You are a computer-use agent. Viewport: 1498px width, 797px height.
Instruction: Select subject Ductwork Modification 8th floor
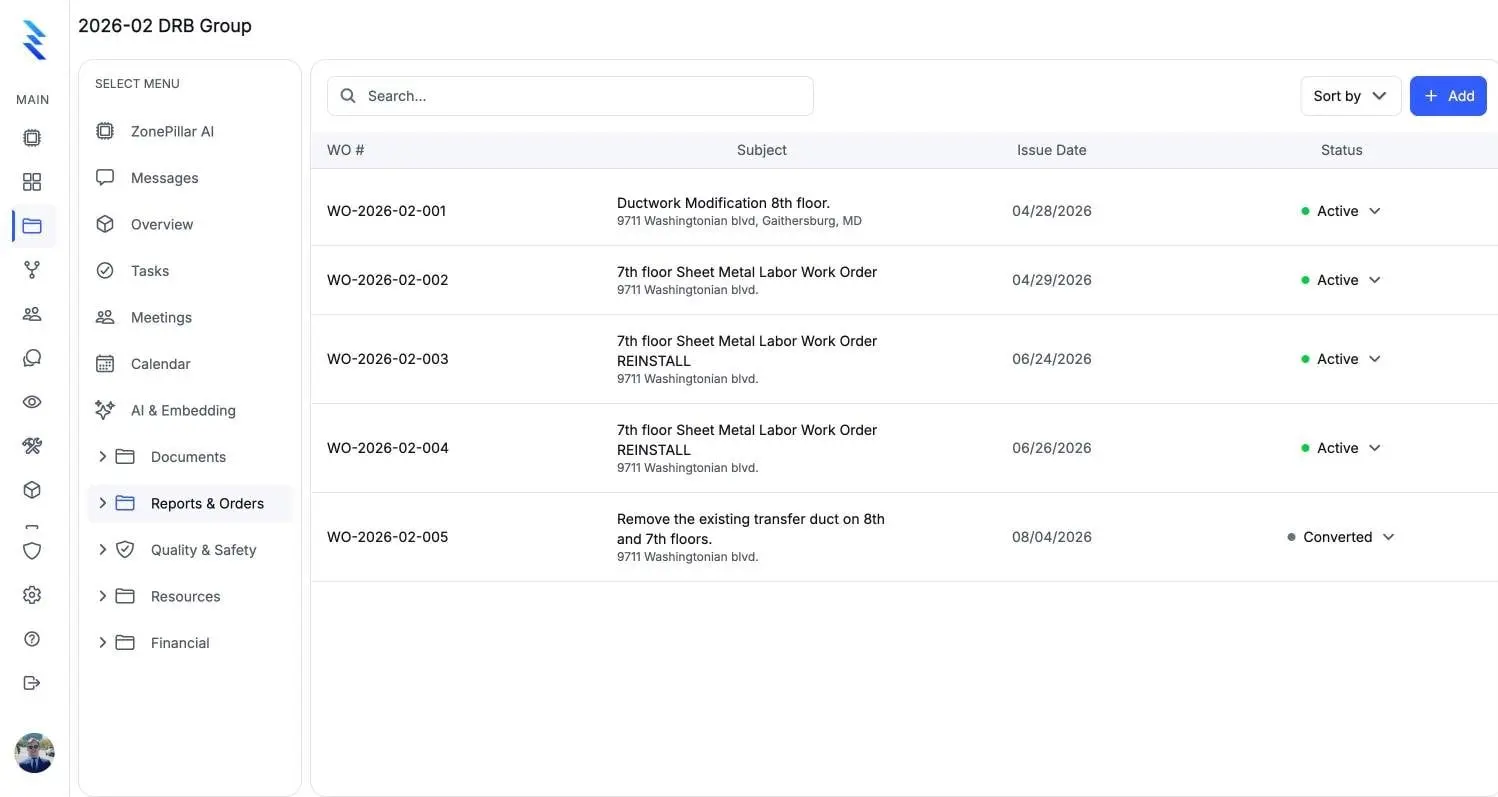click(x=723, y=203)
